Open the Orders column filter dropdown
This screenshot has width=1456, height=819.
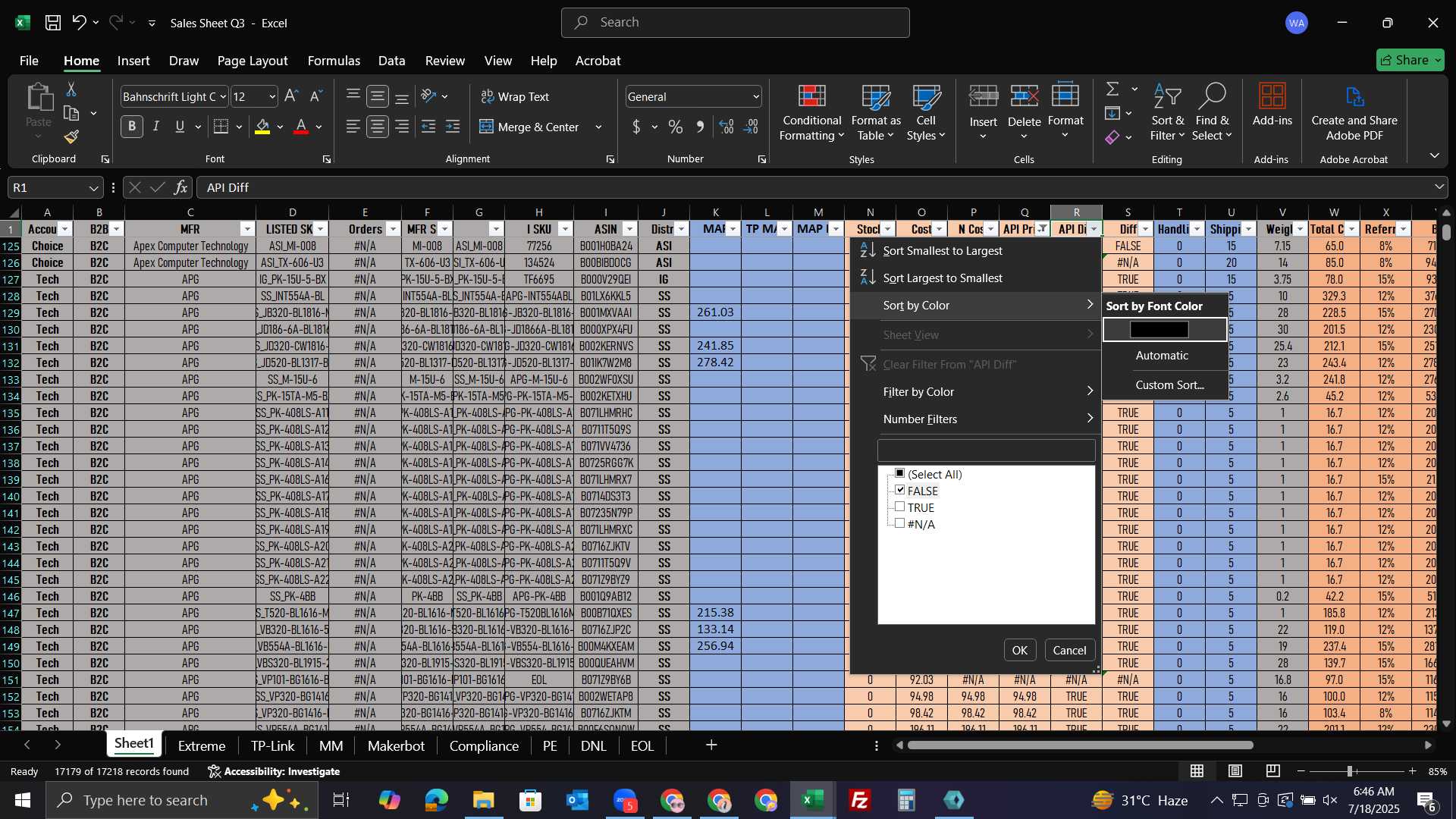click(392, 229)
